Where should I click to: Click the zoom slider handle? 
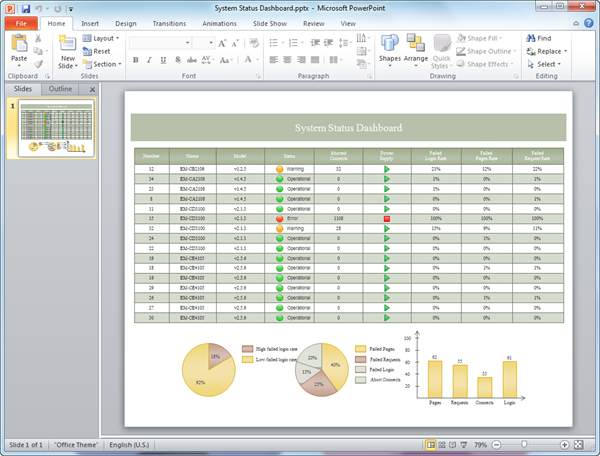[x=522, y=444]
